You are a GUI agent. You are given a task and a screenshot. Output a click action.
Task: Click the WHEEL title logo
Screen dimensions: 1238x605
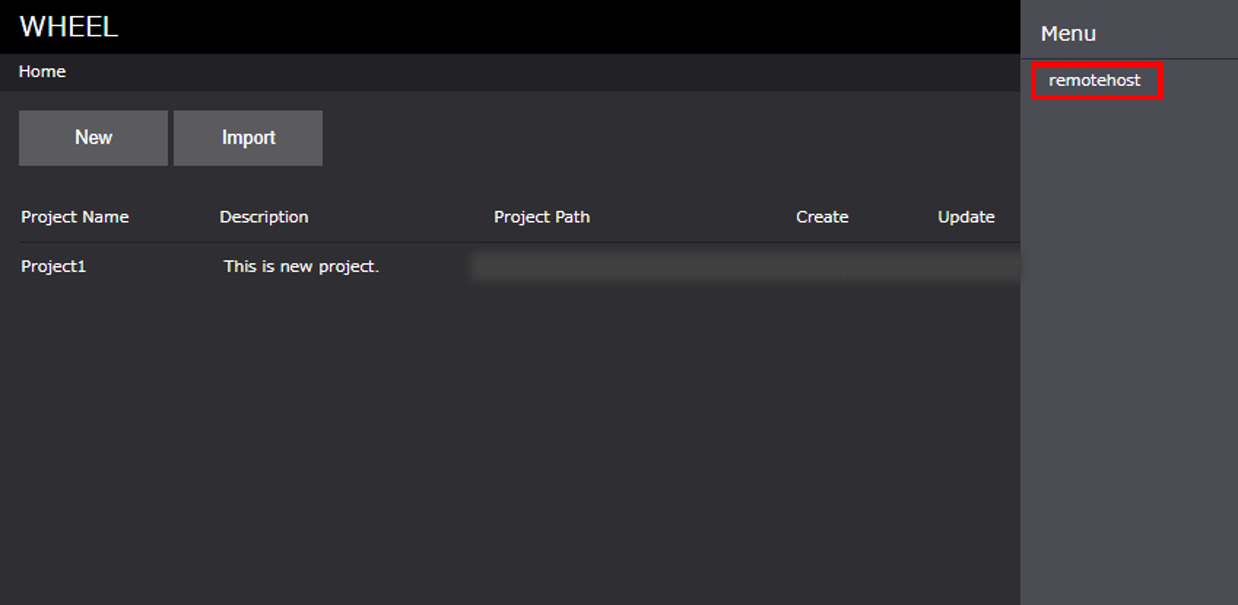68,26
